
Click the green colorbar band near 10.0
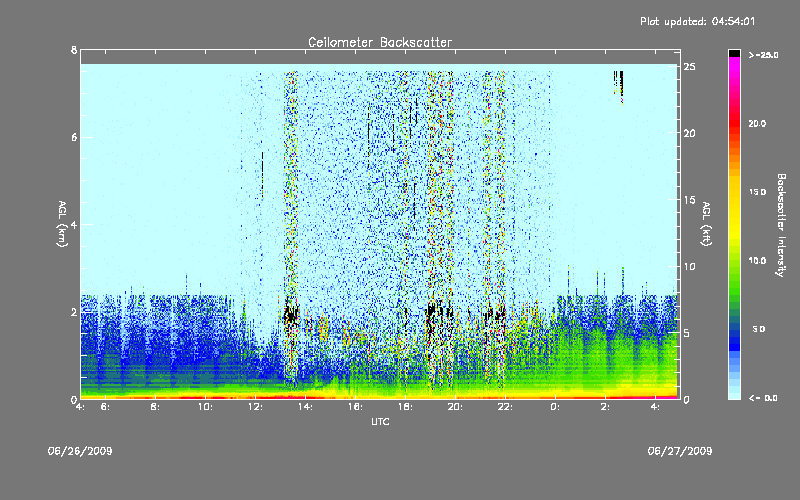point(734,261)
